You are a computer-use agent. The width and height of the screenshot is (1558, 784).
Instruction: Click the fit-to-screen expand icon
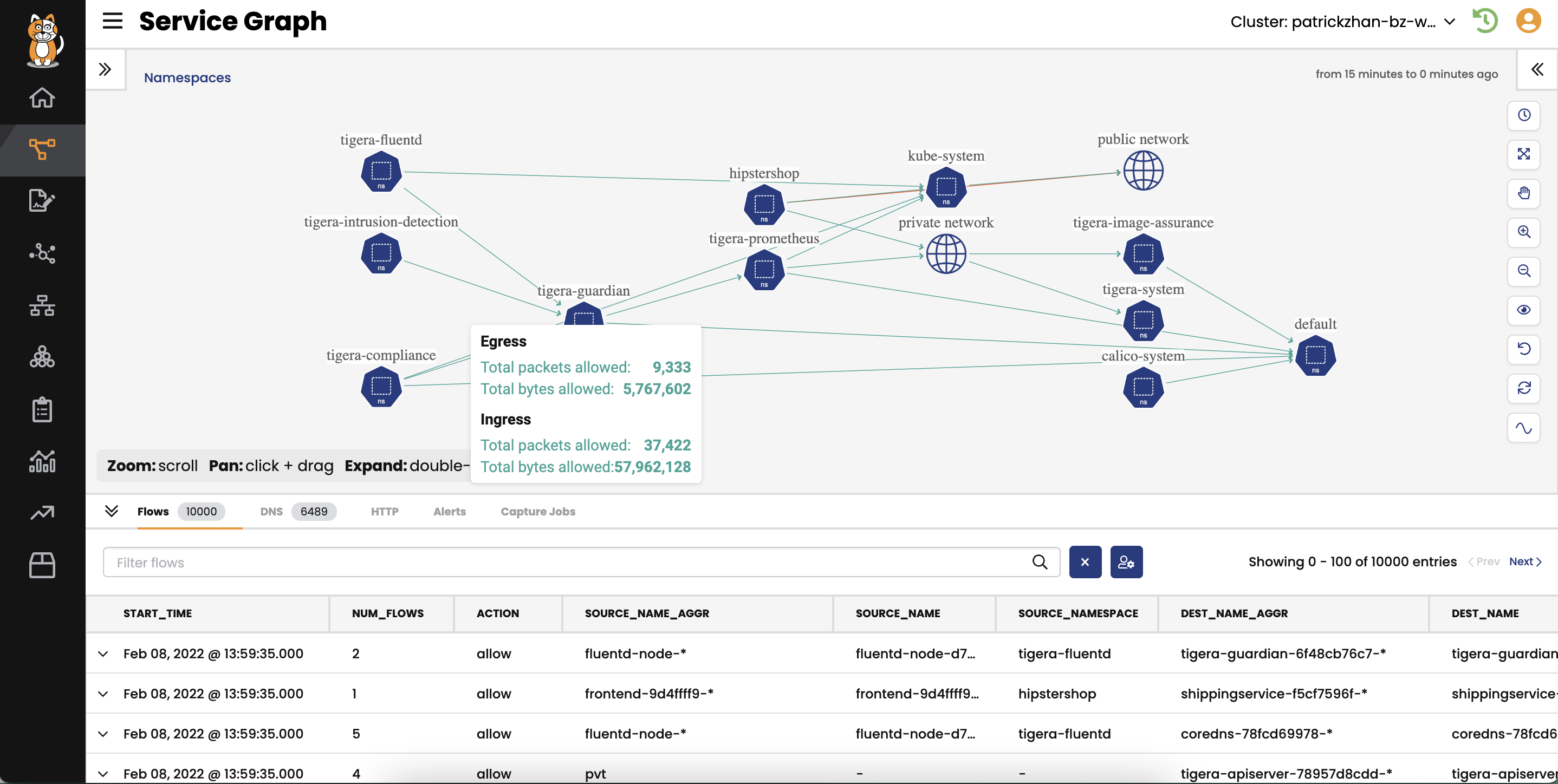(1523, 154)
